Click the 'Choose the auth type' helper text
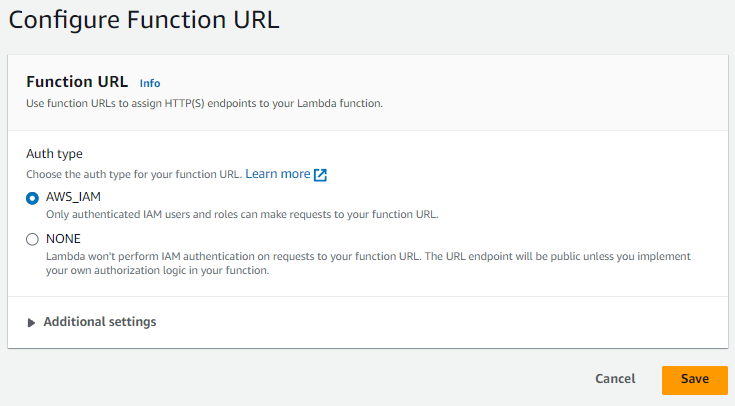The image size is (735, 406). click(134, 174)
